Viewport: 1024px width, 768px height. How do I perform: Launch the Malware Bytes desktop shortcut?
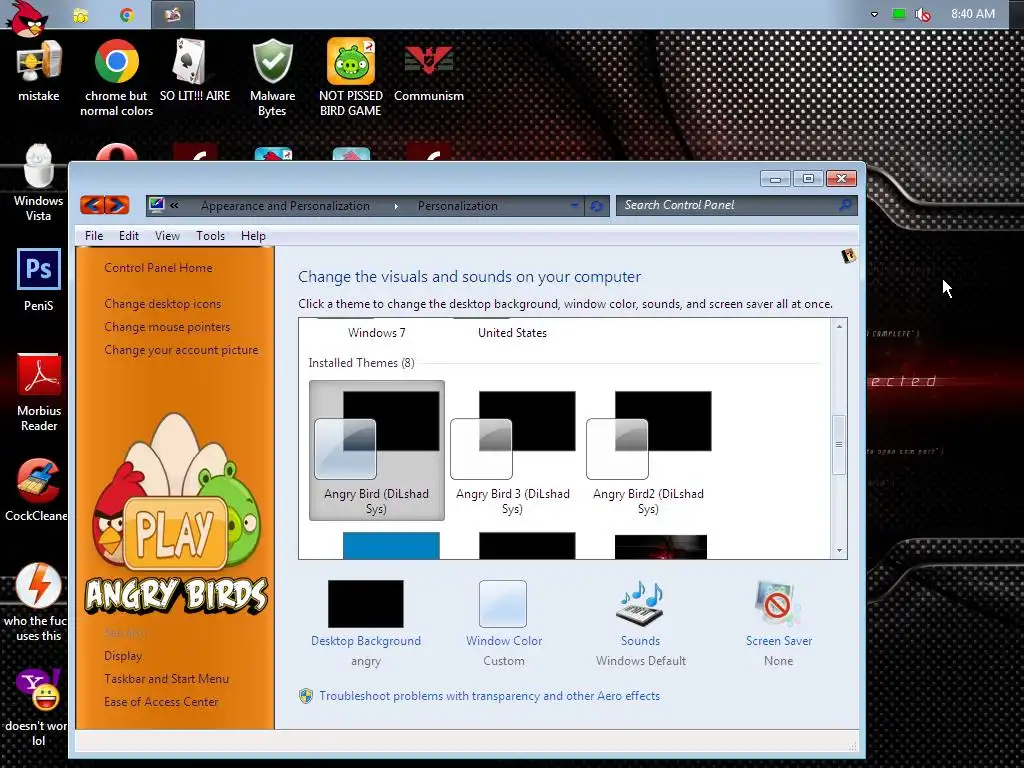pos(272,76)
